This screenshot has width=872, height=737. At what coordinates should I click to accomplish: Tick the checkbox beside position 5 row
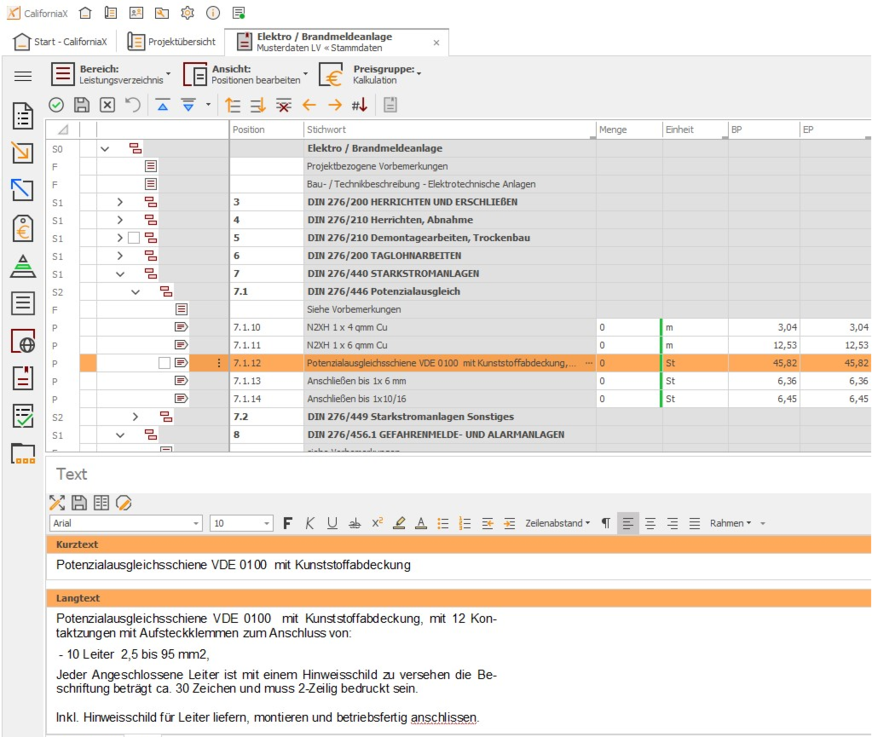click(134, 238)
